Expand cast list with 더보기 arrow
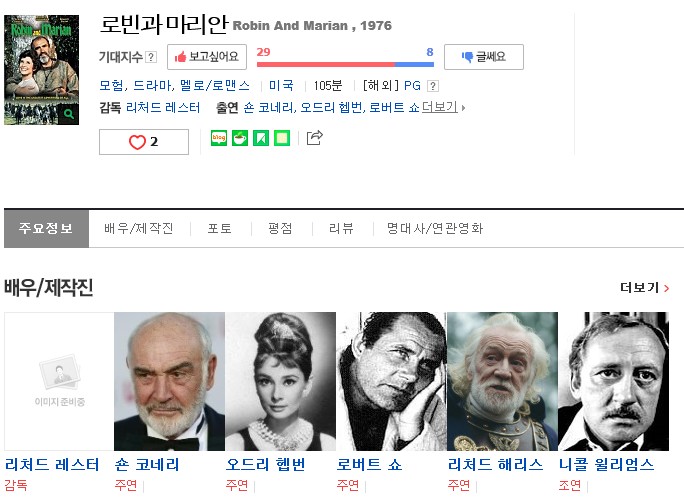684x502 pixels. (443, 107)
